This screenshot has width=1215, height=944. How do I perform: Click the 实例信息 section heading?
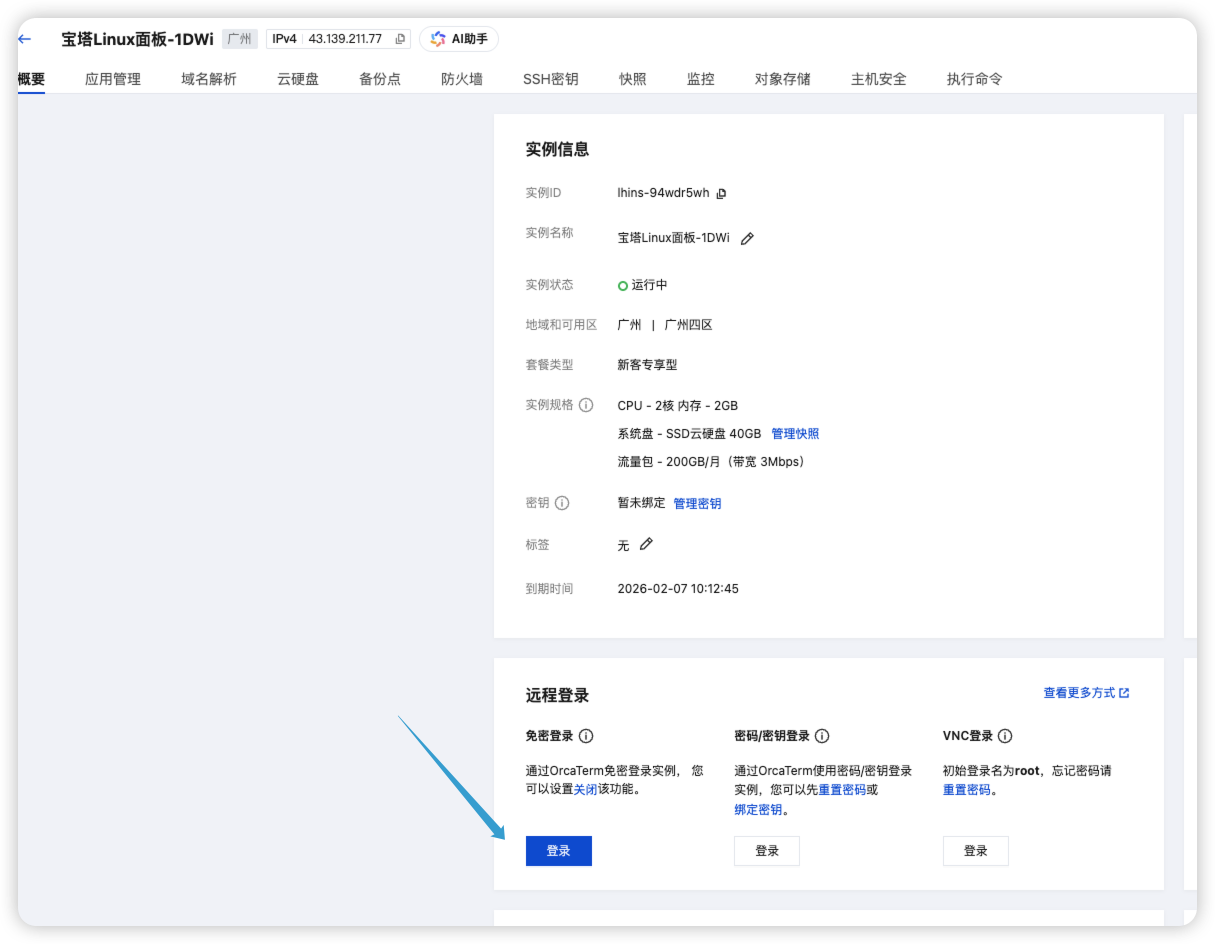point(557,149)
